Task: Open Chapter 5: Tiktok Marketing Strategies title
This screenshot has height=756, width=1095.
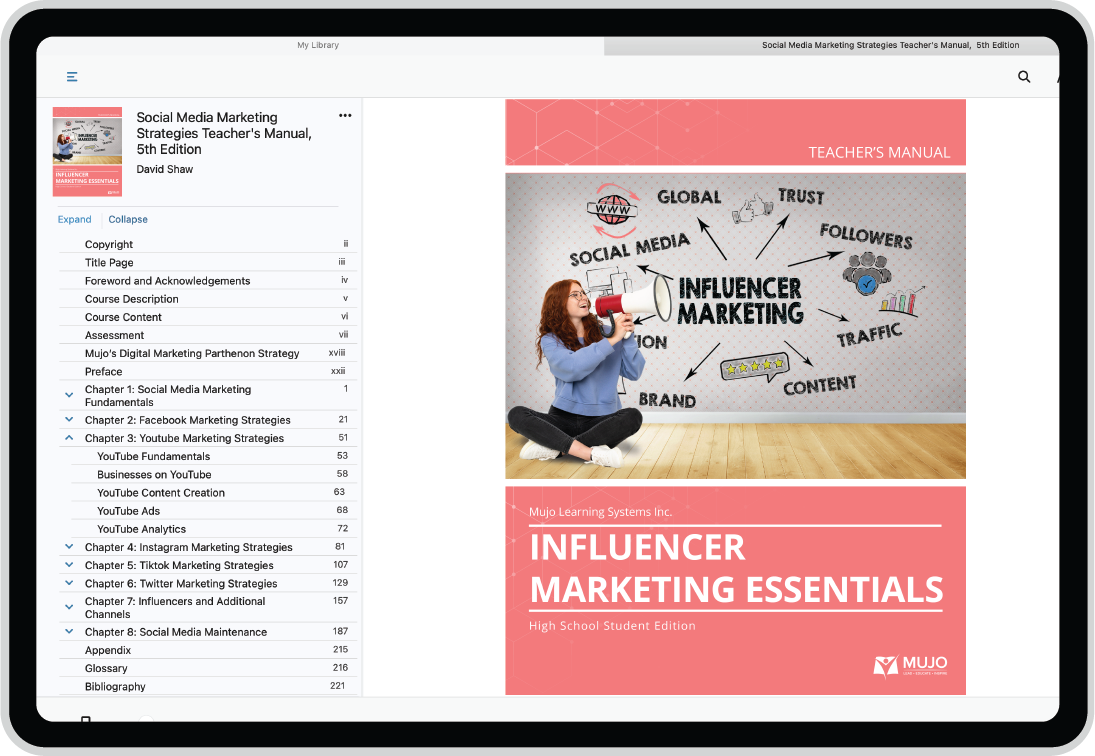Action: pos(179,565)
